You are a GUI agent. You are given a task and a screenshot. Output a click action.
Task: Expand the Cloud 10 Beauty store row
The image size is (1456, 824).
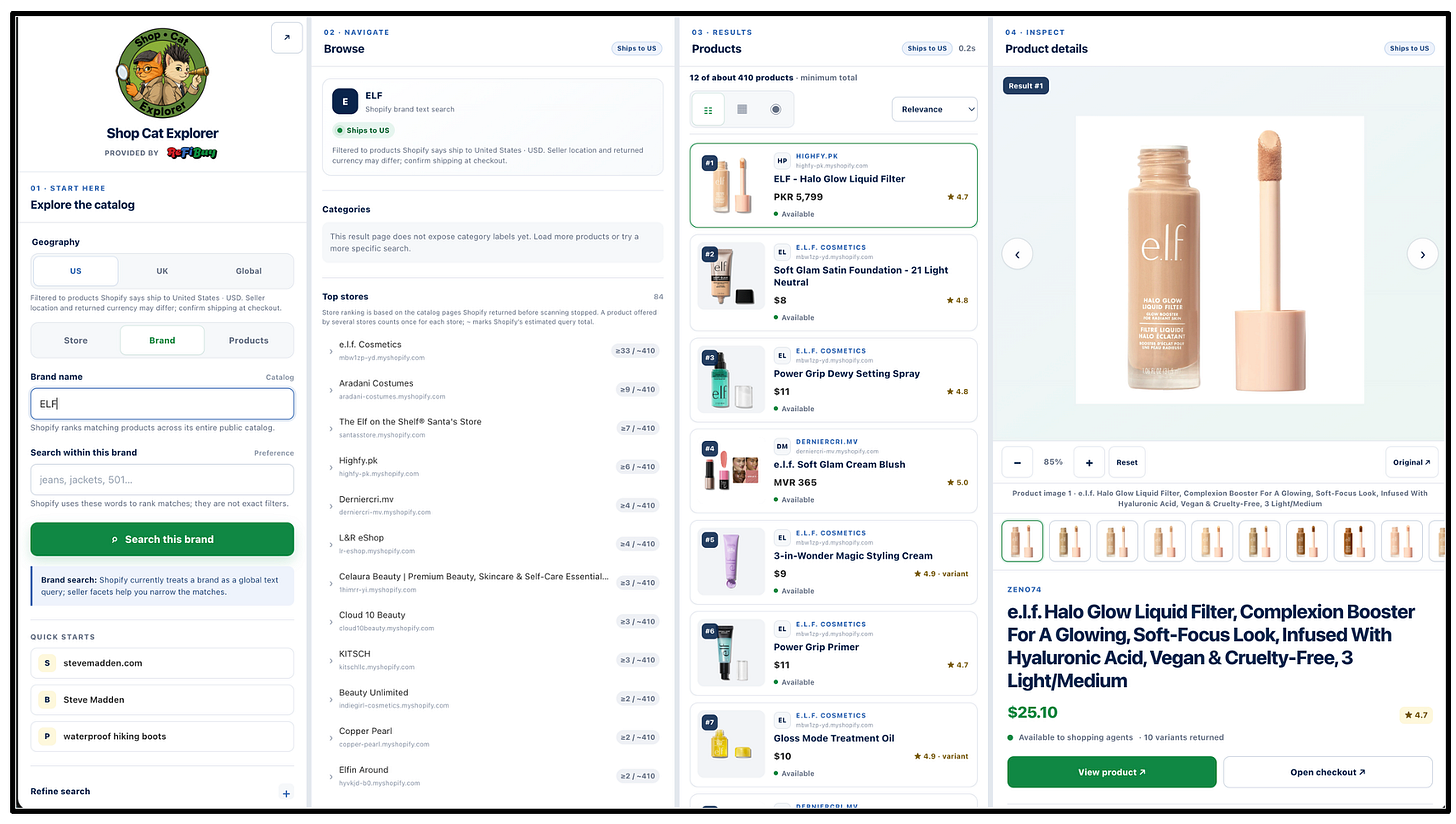click(493, 621)
